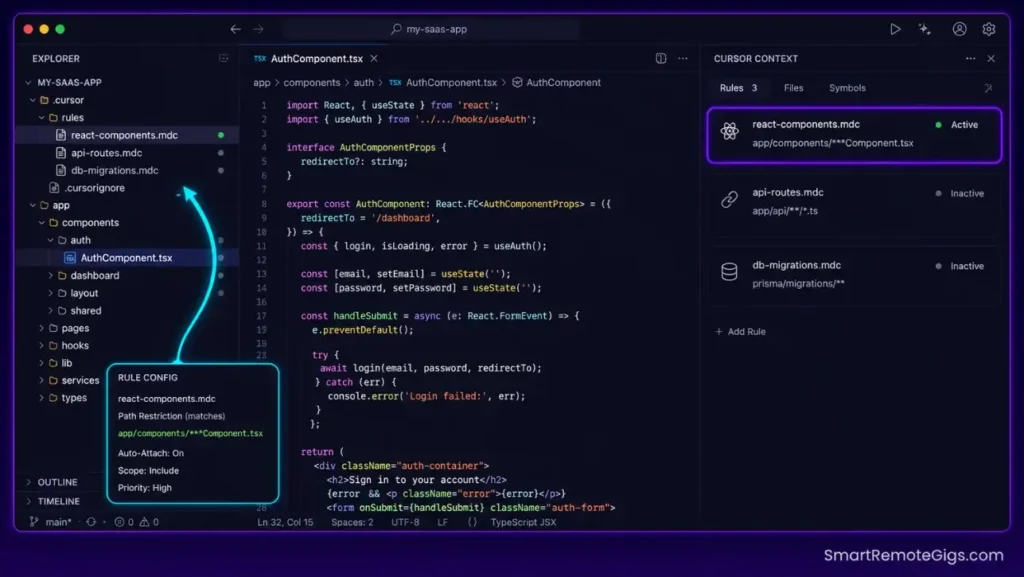Click the Ln 32, Col 15 status entry
Image resolution: width=1024 pixels, height=577 pixels.
coord(285,522)
